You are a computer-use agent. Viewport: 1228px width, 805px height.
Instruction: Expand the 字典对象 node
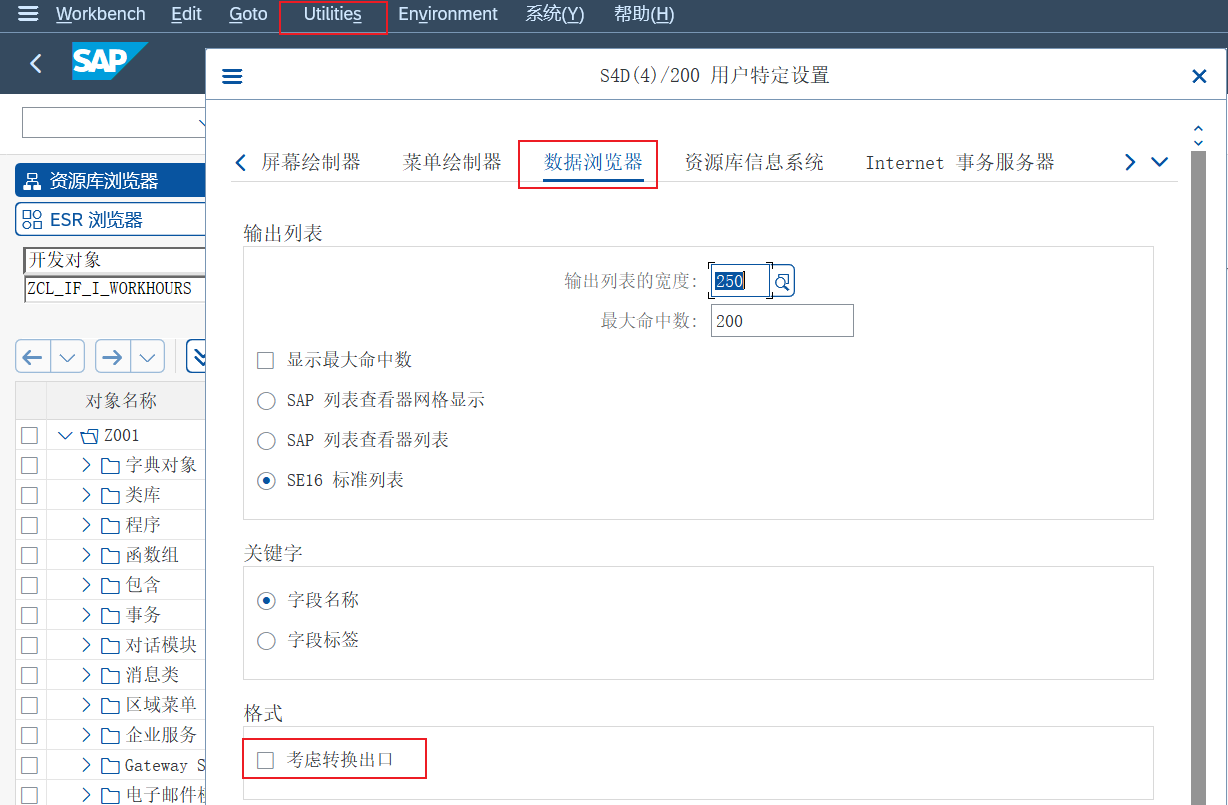[86, 466]
